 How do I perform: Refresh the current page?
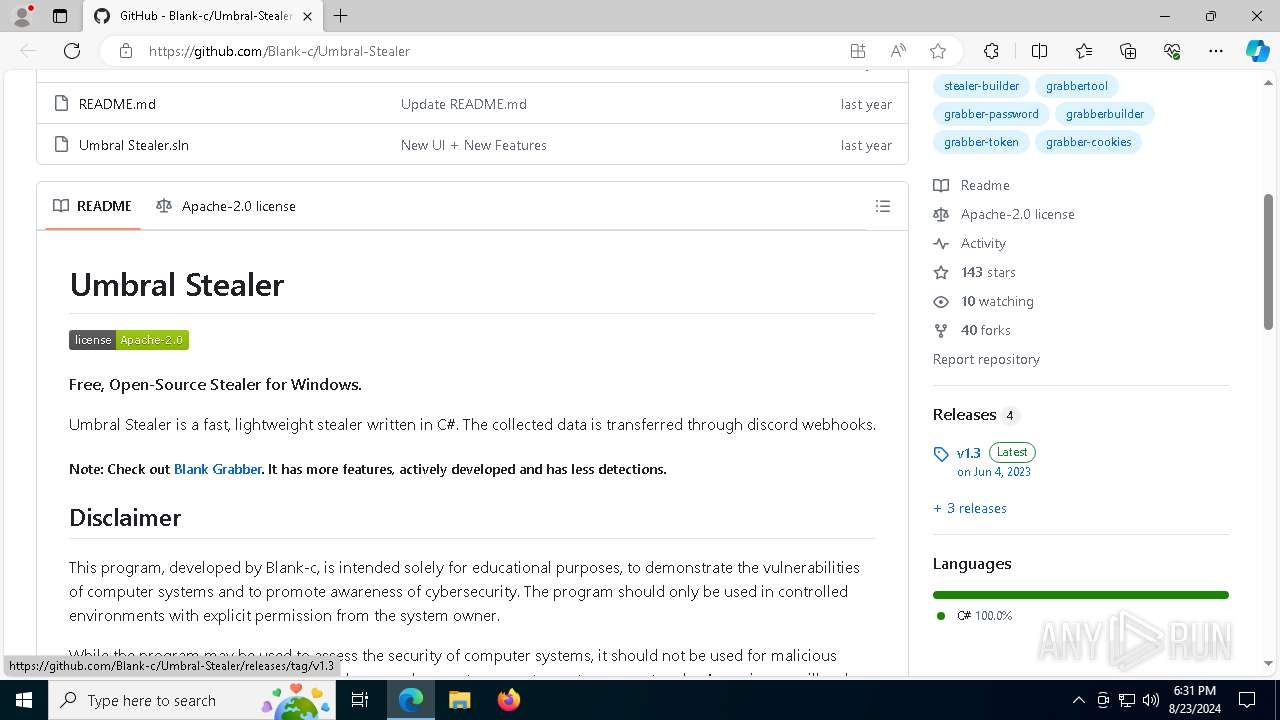(72, 51)
